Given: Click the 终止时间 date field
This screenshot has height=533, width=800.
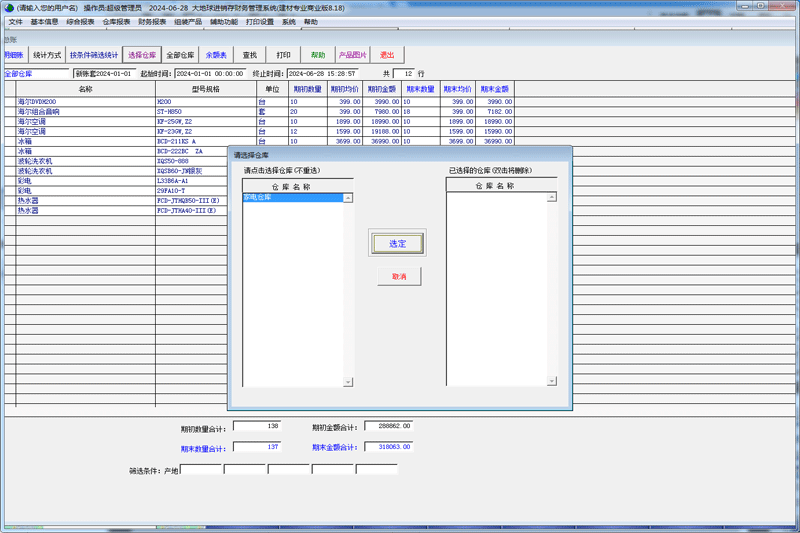Looking at the screenshot, I should click(322, 74).
